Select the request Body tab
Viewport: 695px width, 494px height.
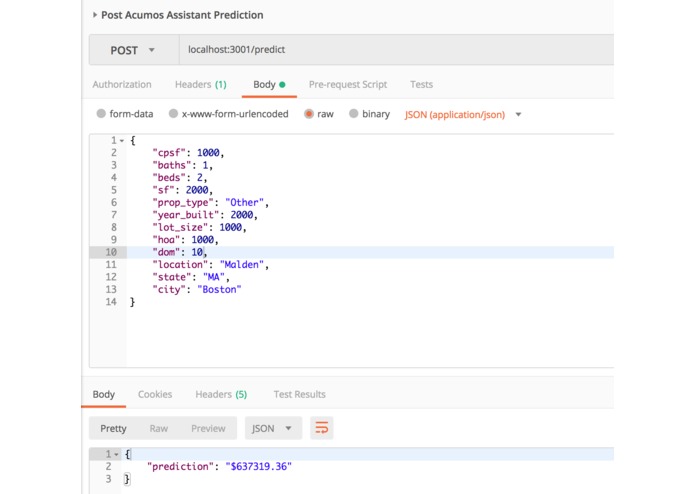coord(269,84)
